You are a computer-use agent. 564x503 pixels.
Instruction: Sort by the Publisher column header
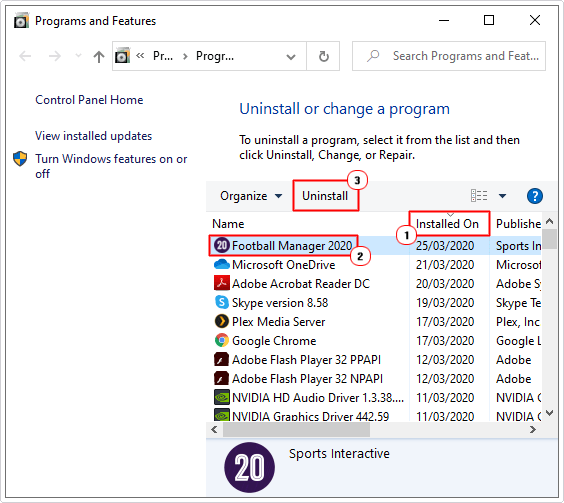point(518,224)
